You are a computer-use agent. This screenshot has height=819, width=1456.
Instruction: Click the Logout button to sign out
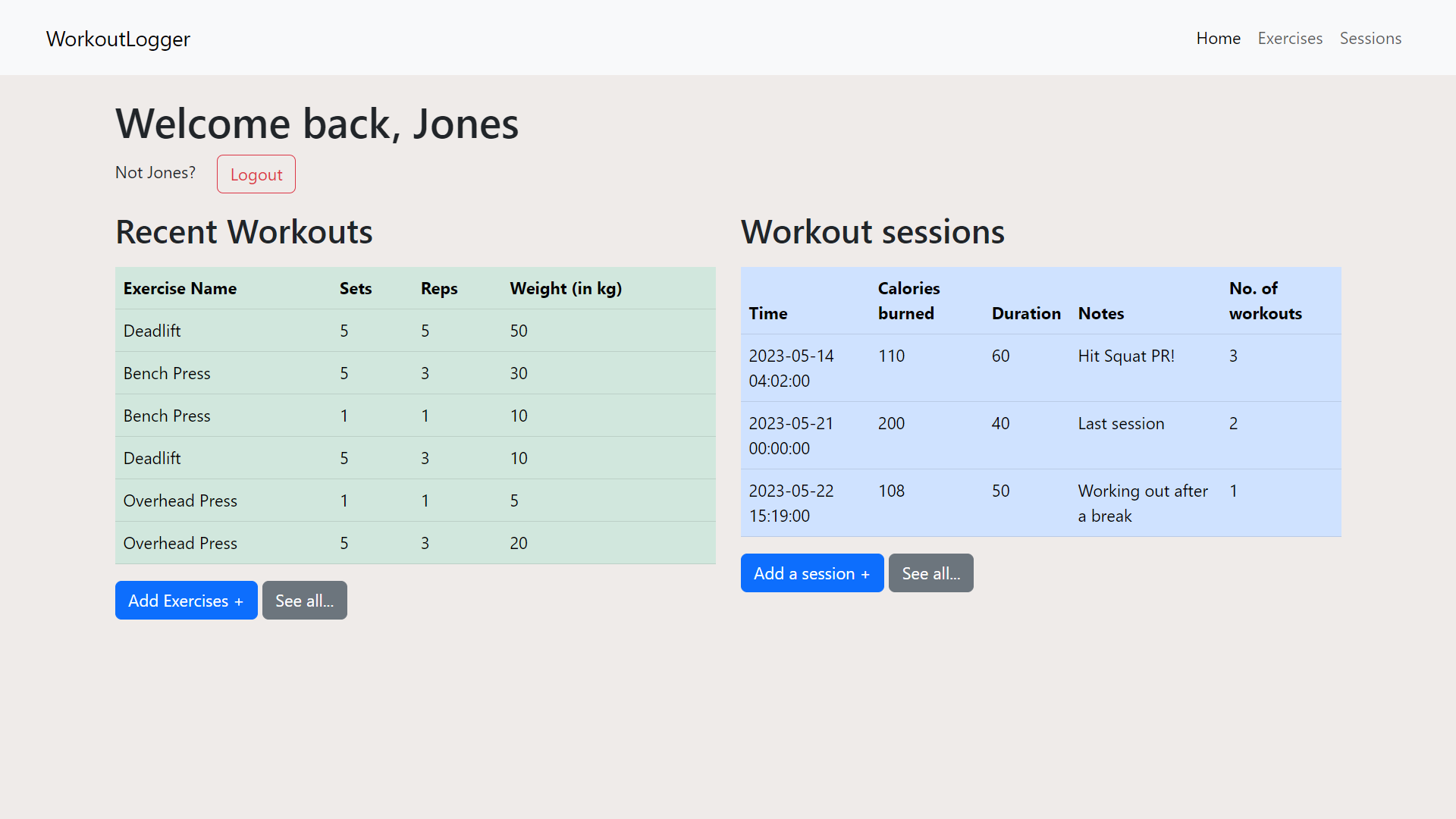coord(256,174)
